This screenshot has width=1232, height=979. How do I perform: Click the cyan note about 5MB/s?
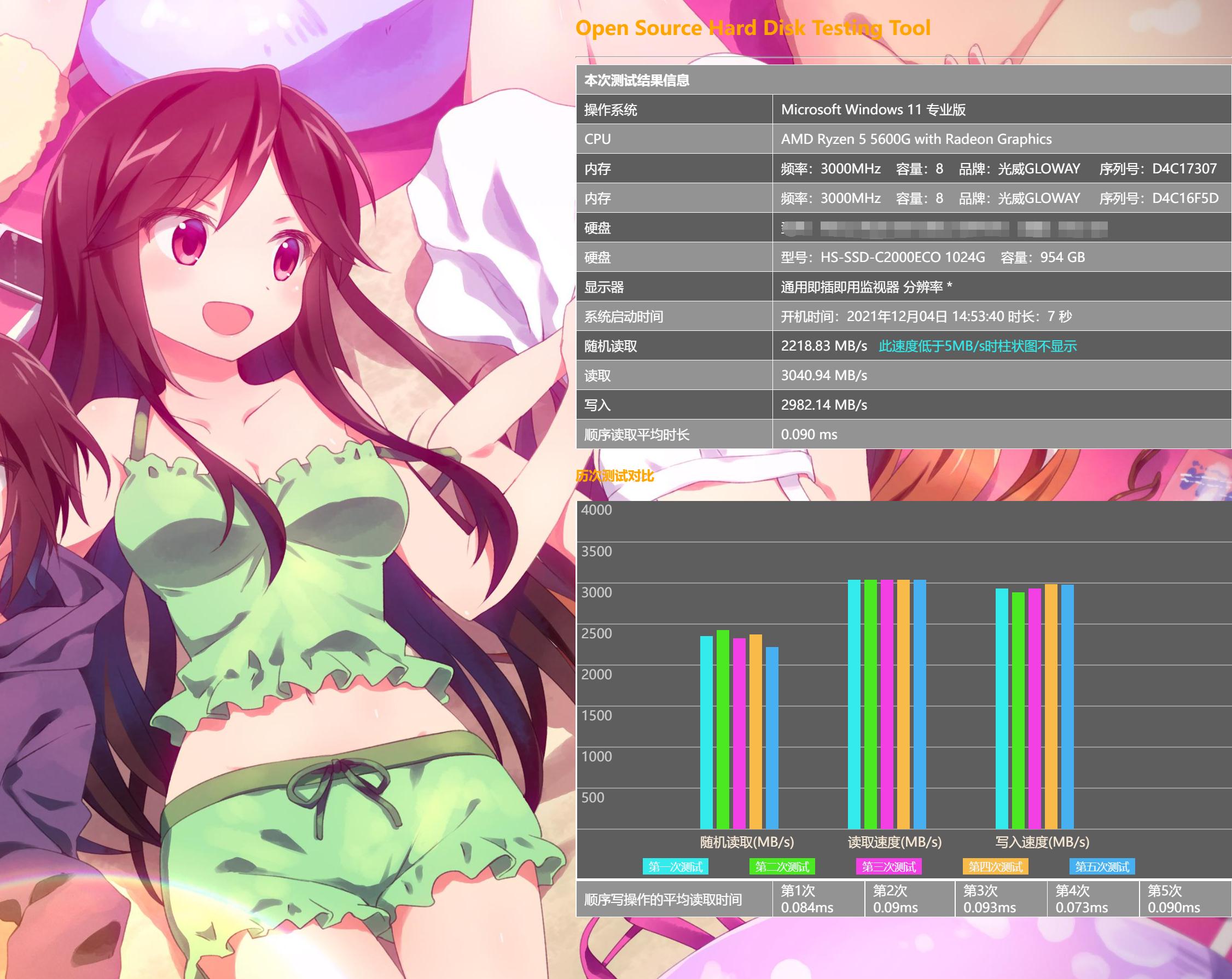(977, 346)
